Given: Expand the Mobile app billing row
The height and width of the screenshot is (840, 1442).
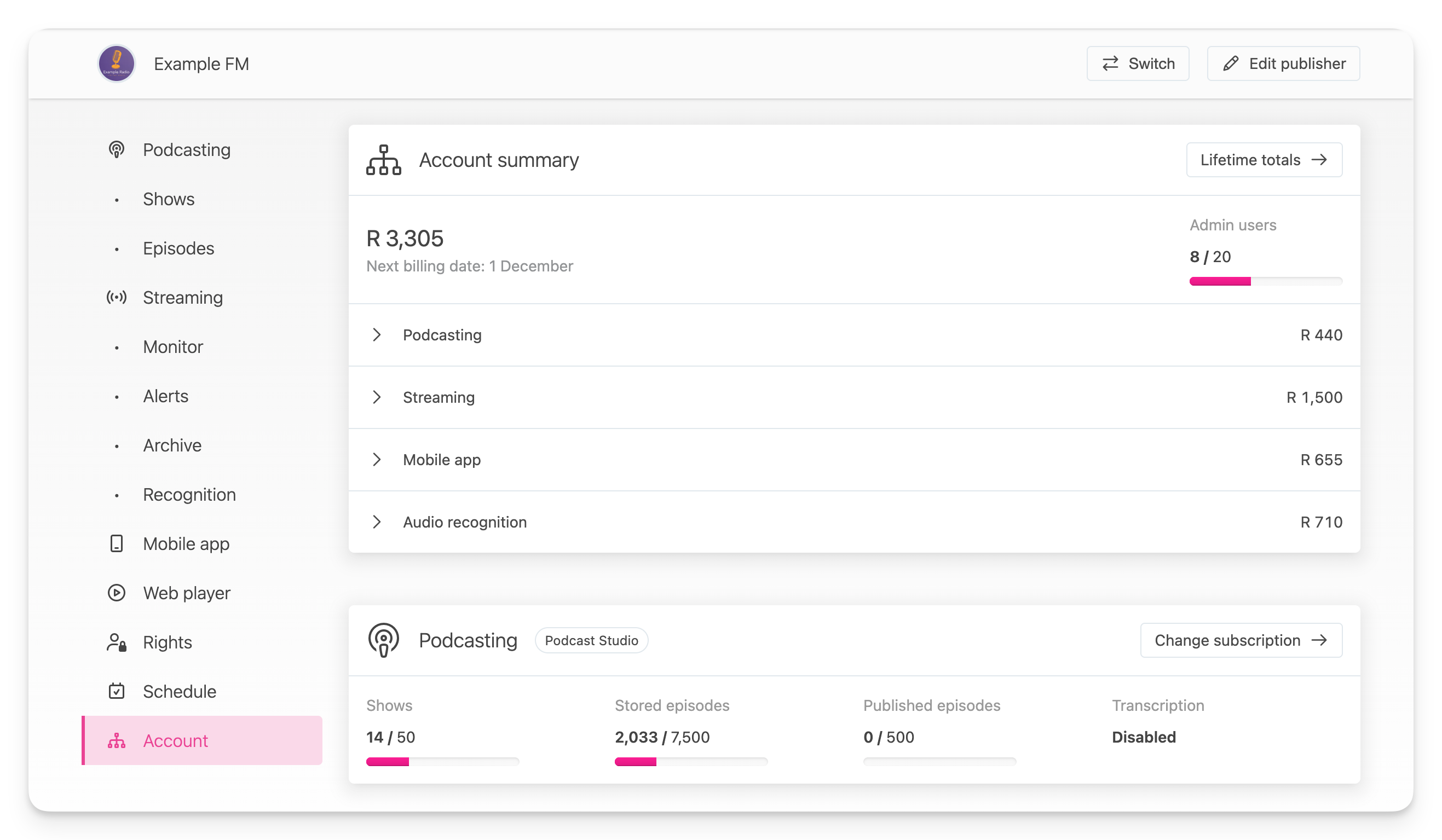Looking at the screenshot, I should (377, 460).
